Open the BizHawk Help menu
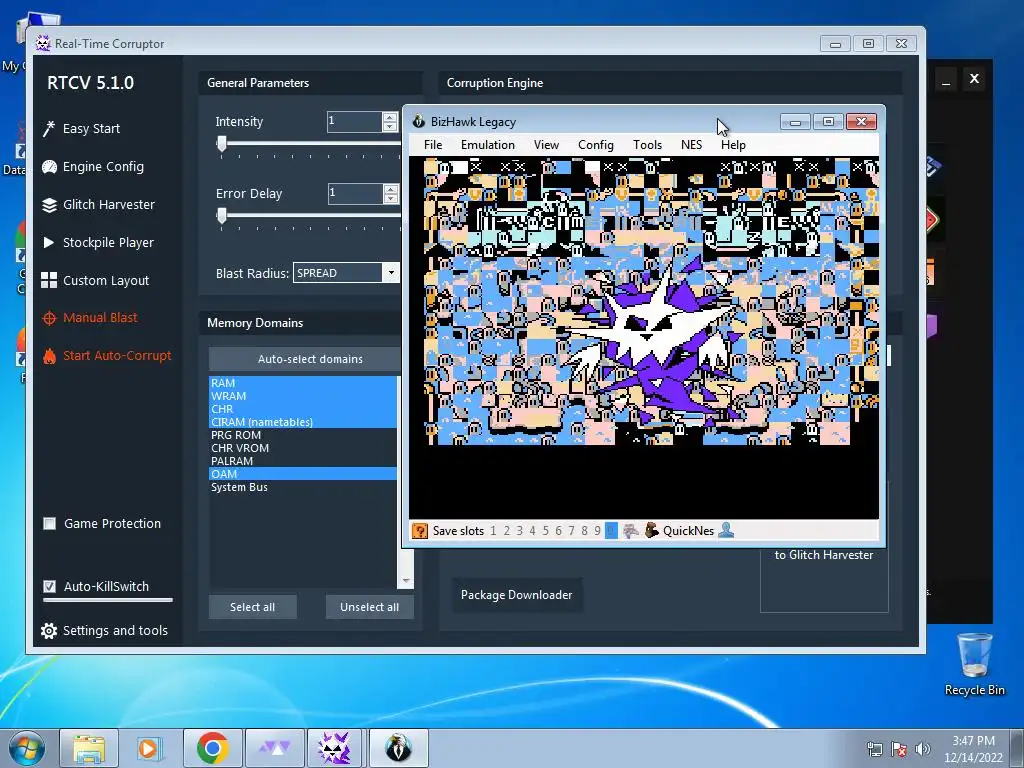Image resolution: width=1024 pixels, height=768 pixels. click(733, 145)
